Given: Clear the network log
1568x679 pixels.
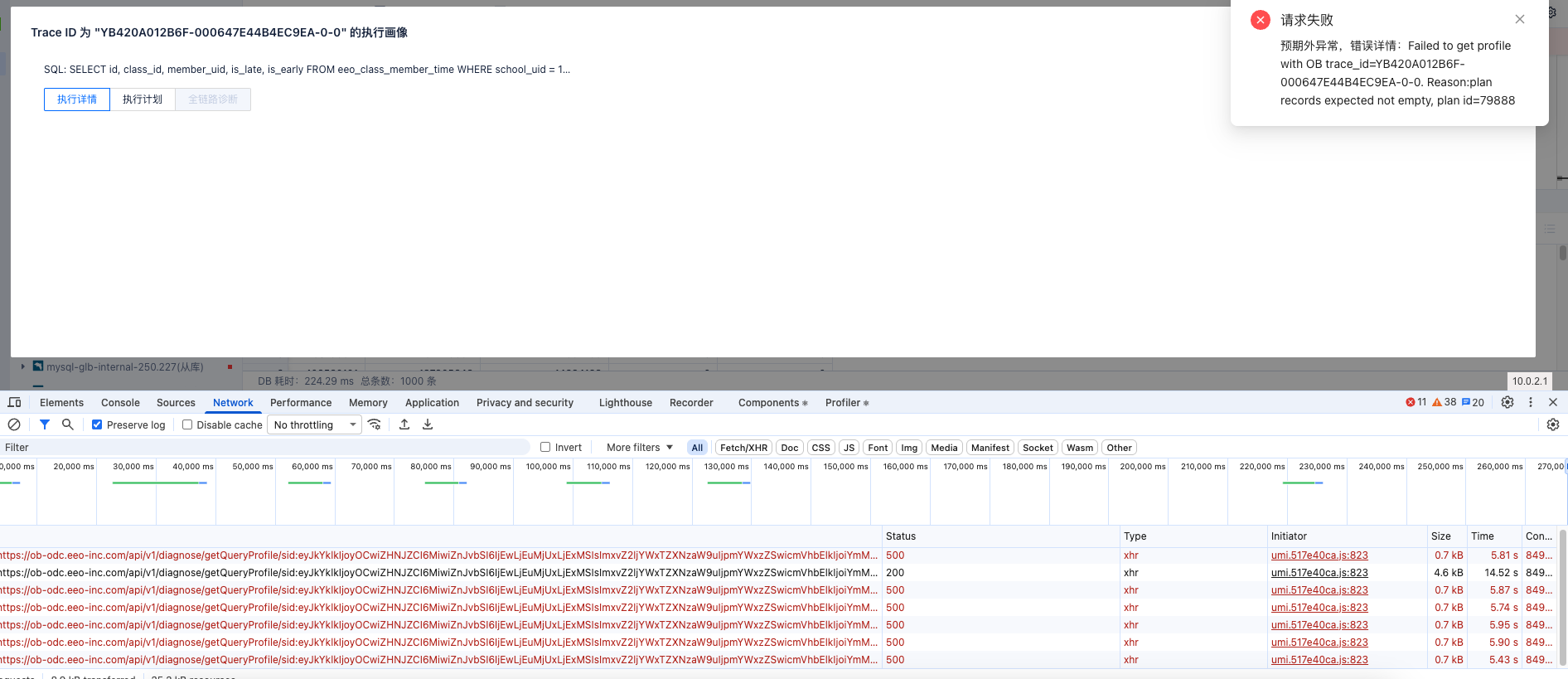Looking at the screenshot, I should [14, 424].
